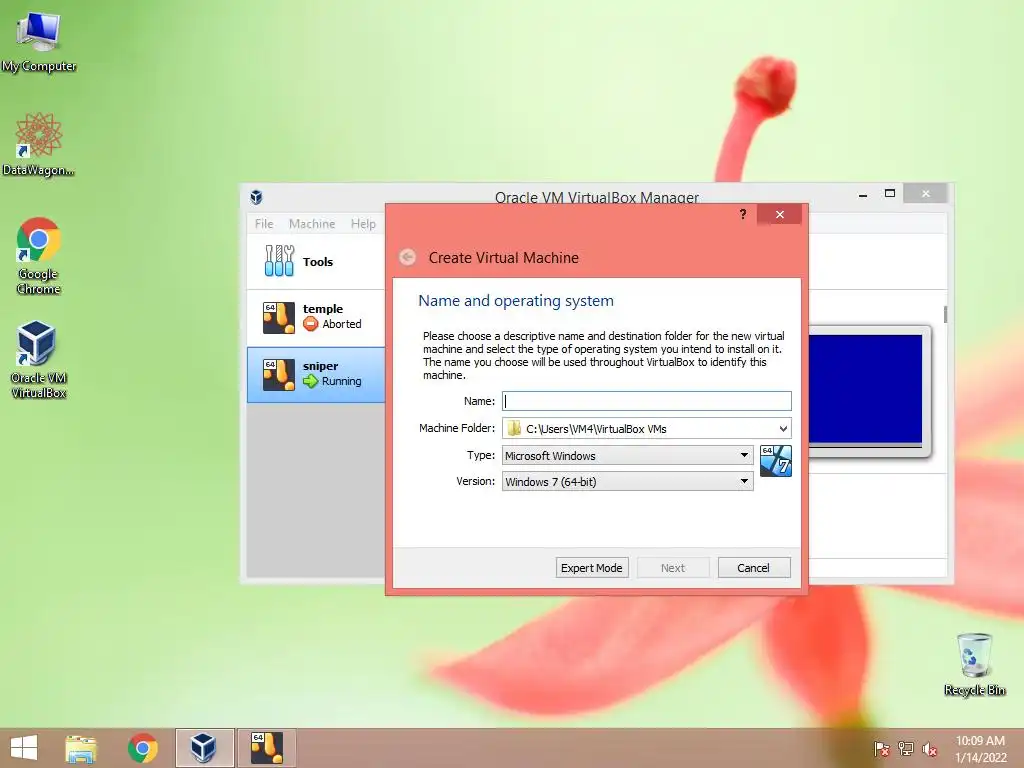Open the Recycle Bin
This screenshot has height=768, width=1024.
(x=974, y=664)
